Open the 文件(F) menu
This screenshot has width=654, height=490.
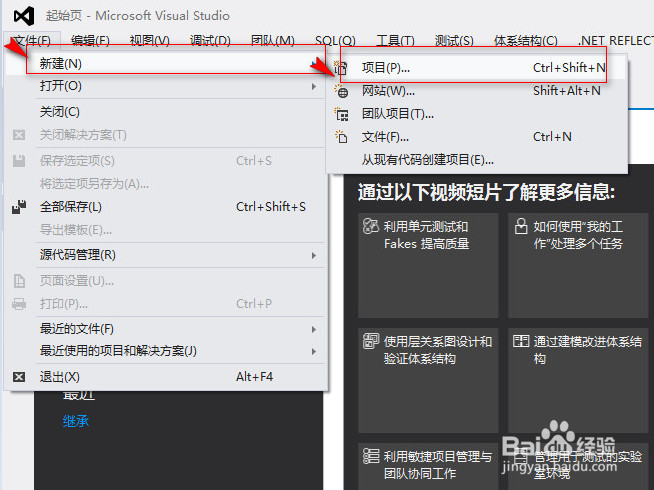tap(32, 40)
